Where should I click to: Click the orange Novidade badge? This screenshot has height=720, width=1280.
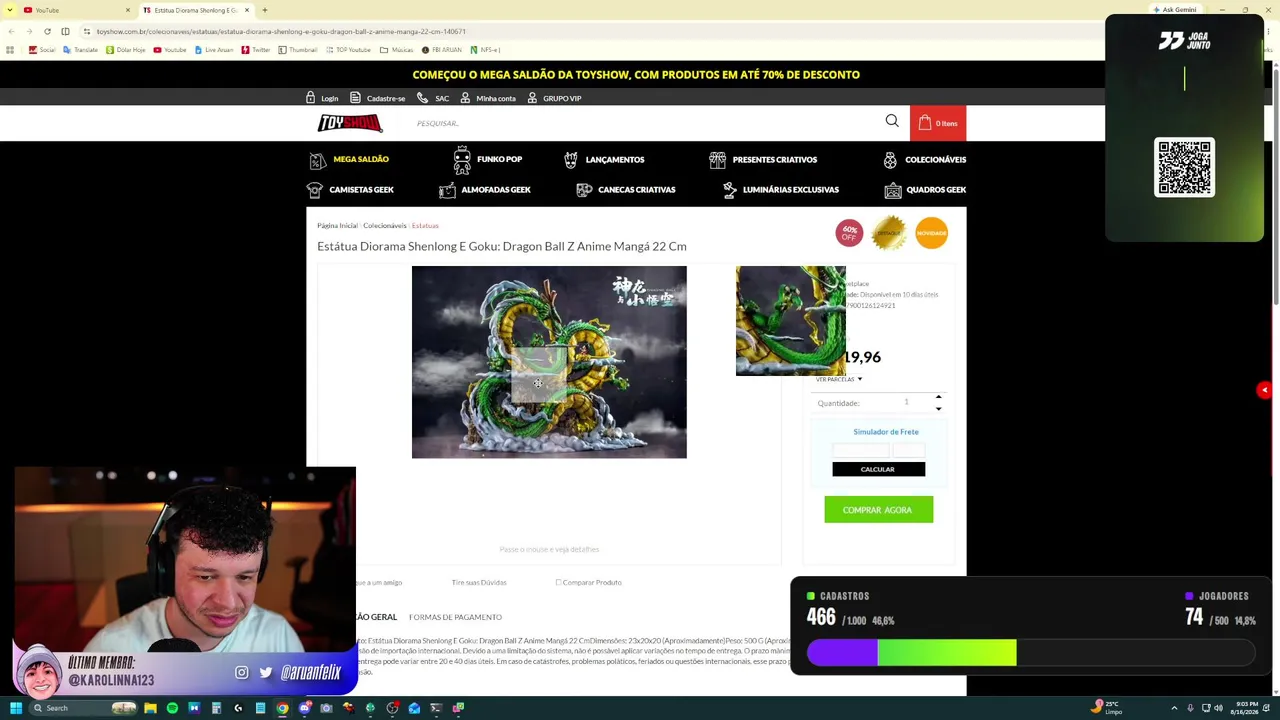click(931, 233)
